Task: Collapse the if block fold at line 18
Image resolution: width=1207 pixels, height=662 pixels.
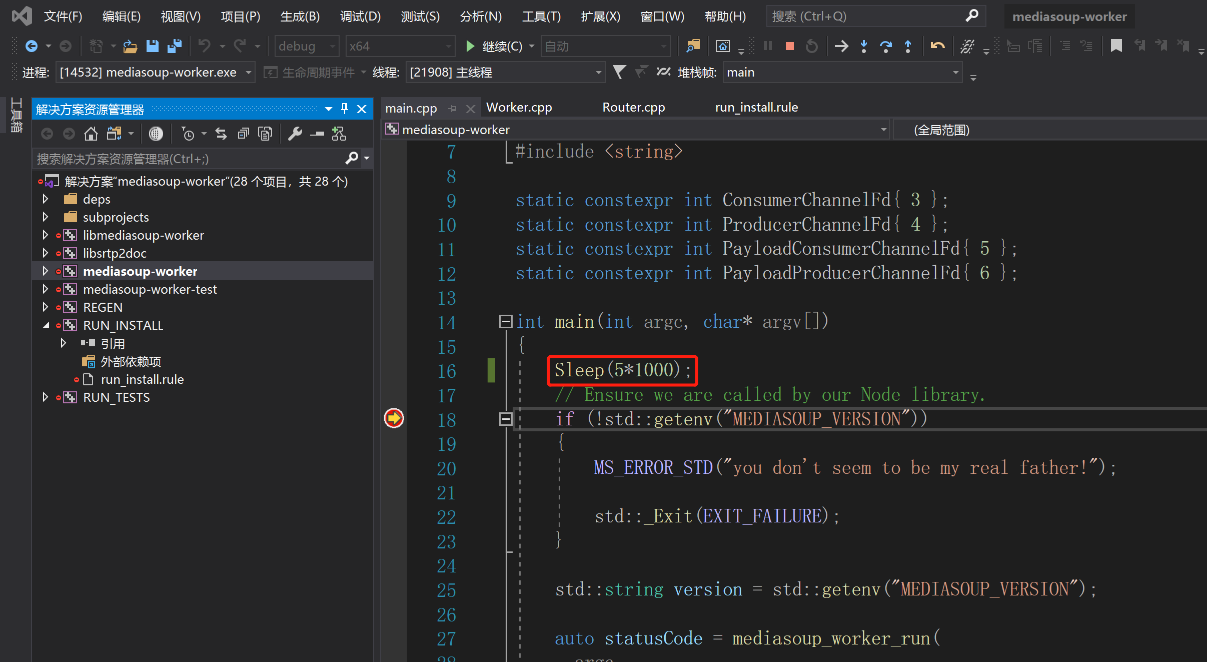Action: point(506,419)
